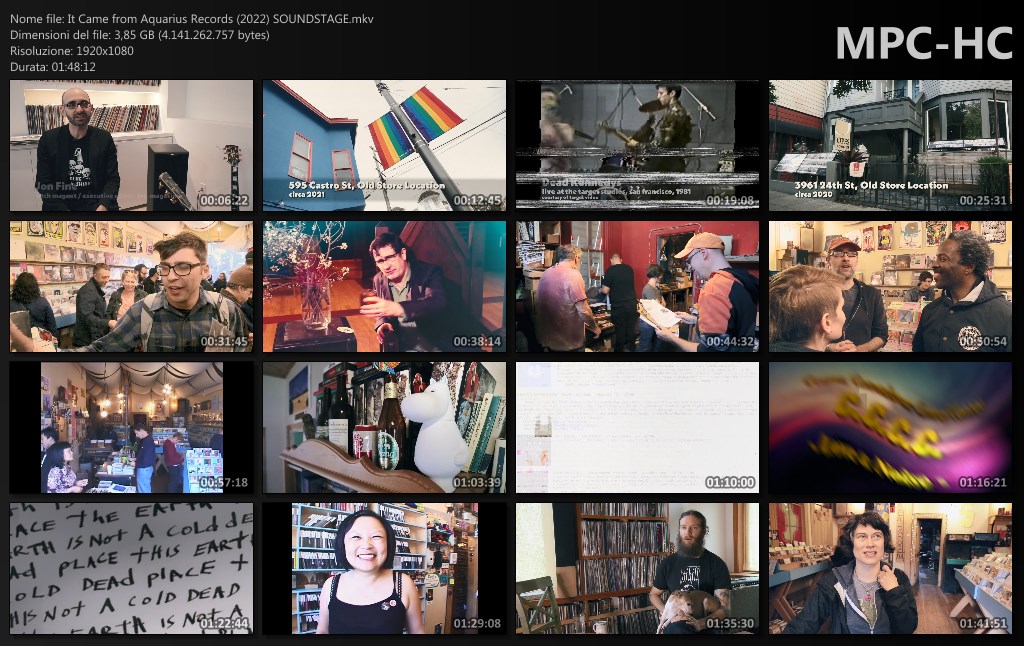This screenshot has width=1024, height=646.
Task: Click the MPC-HC logo text
Action: (923, 41)
